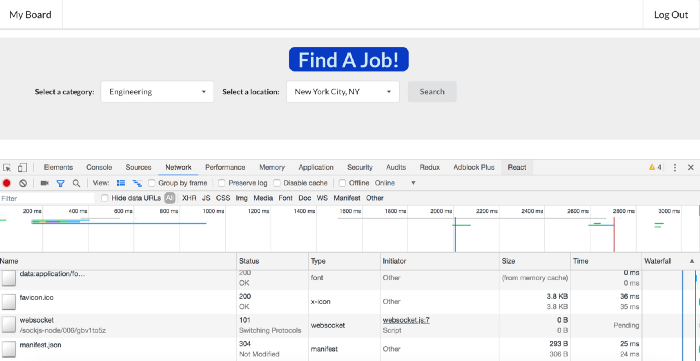
Task: Sort by Time column header
Action: pyautogui.click(x=606, y=261)
